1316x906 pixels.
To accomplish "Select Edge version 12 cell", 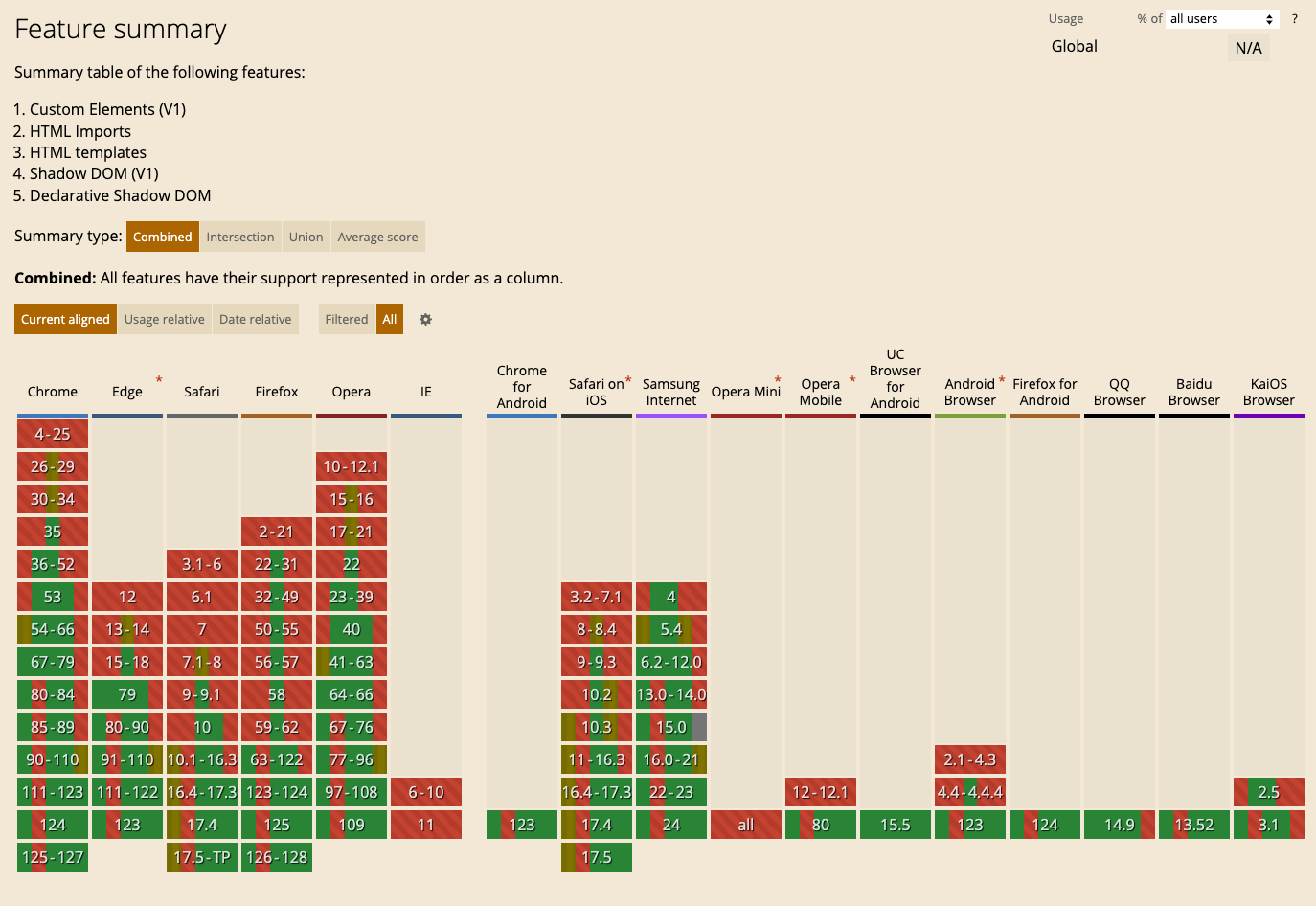I will pyautogui.click(x=127, y=597).
